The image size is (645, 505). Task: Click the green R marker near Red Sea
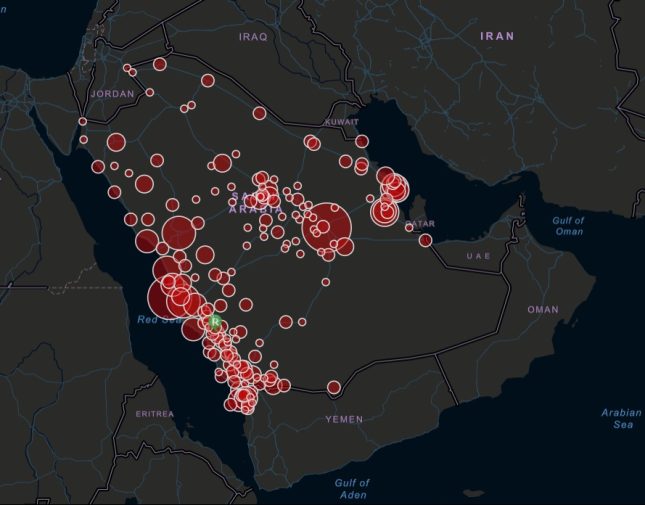point(214,322)
